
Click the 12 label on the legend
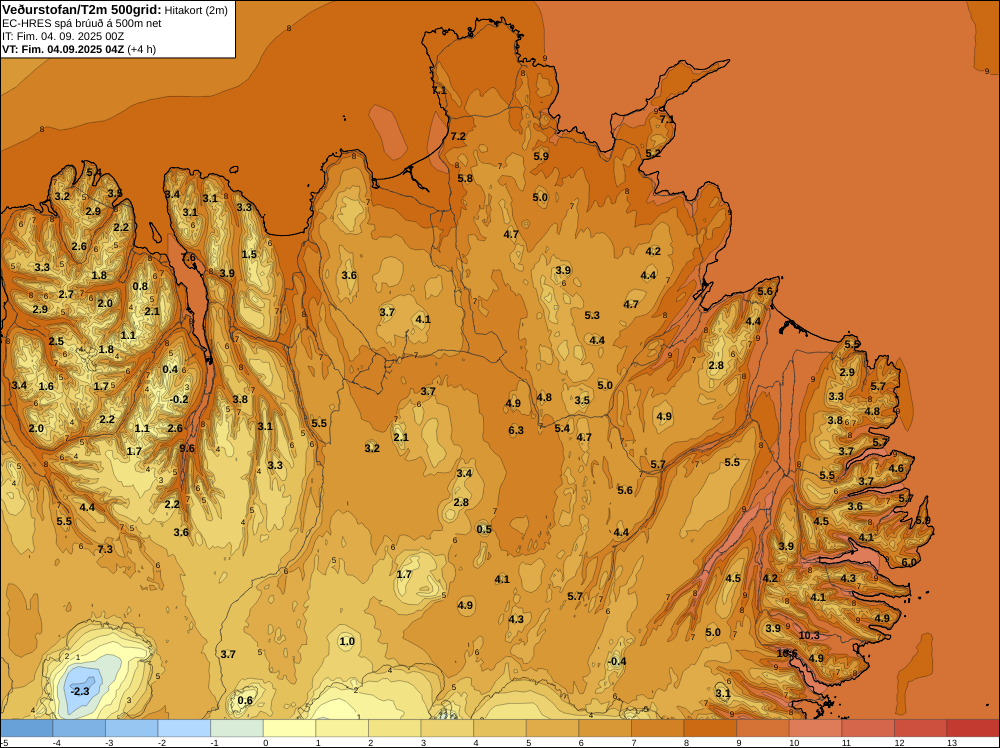pyautogui.click(x=900, y=742)
